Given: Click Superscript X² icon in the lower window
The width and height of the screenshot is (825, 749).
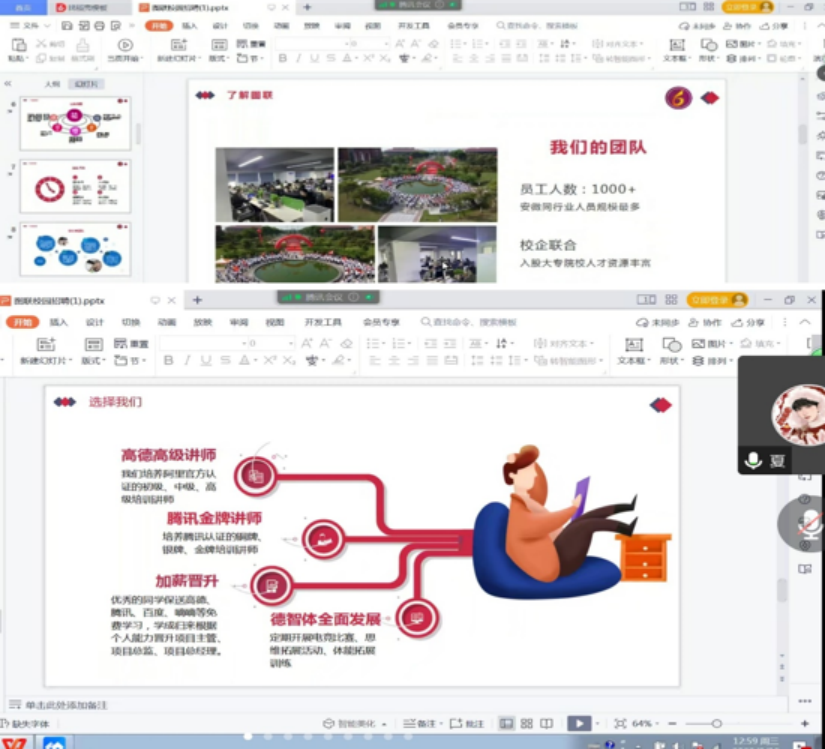Looking at the screenshot, I should click(270, 360).
